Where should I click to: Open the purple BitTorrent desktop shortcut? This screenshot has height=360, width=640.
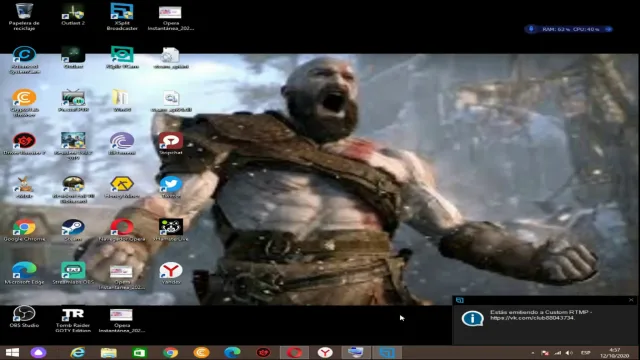pyautogui.click(x=122, y=144)
